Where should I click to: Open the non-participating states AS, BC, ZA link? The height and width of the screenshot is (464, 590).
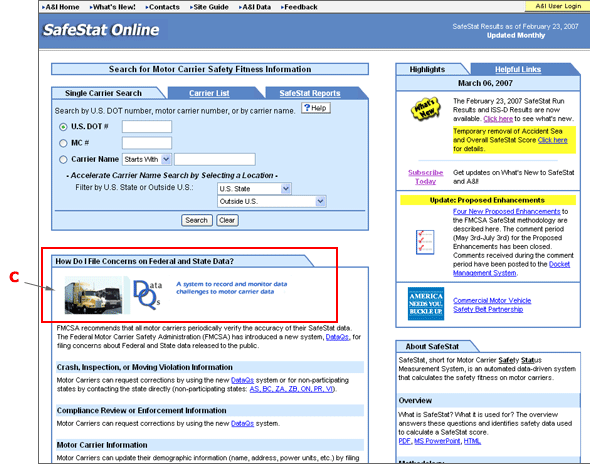292,389
